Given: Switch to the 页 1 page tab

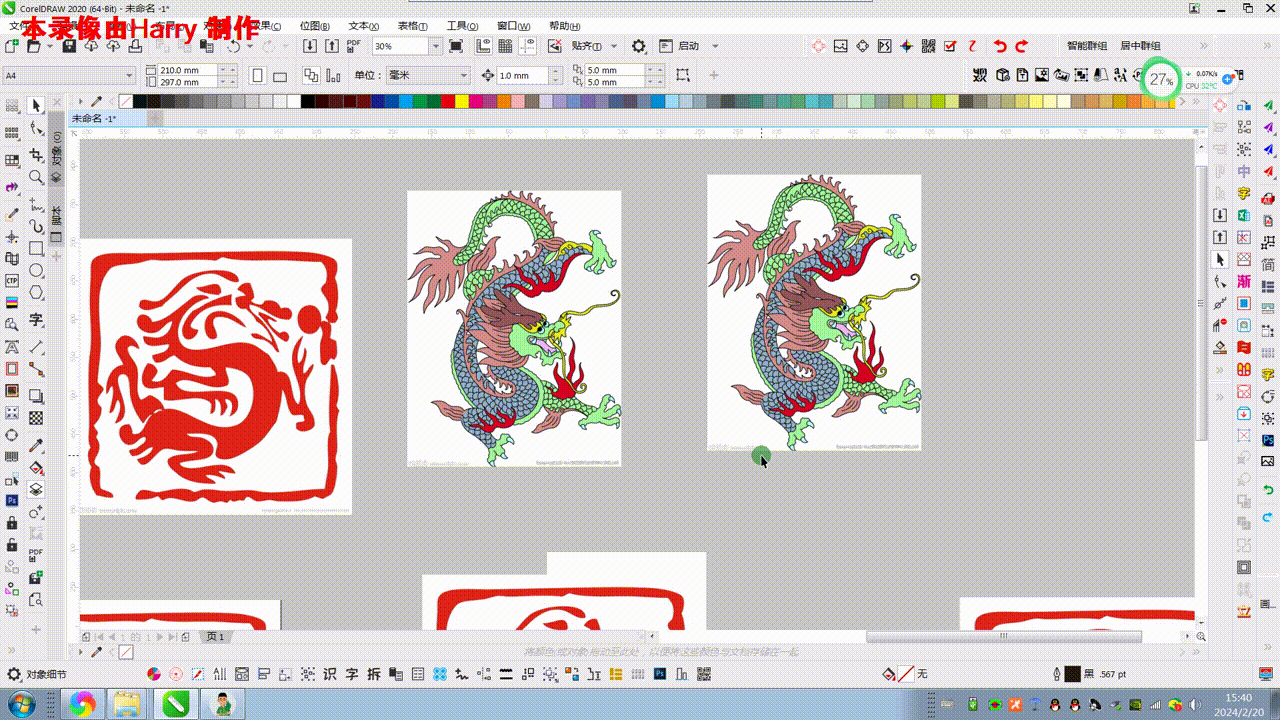Looking at the screenshot, I should click(215, 636).
